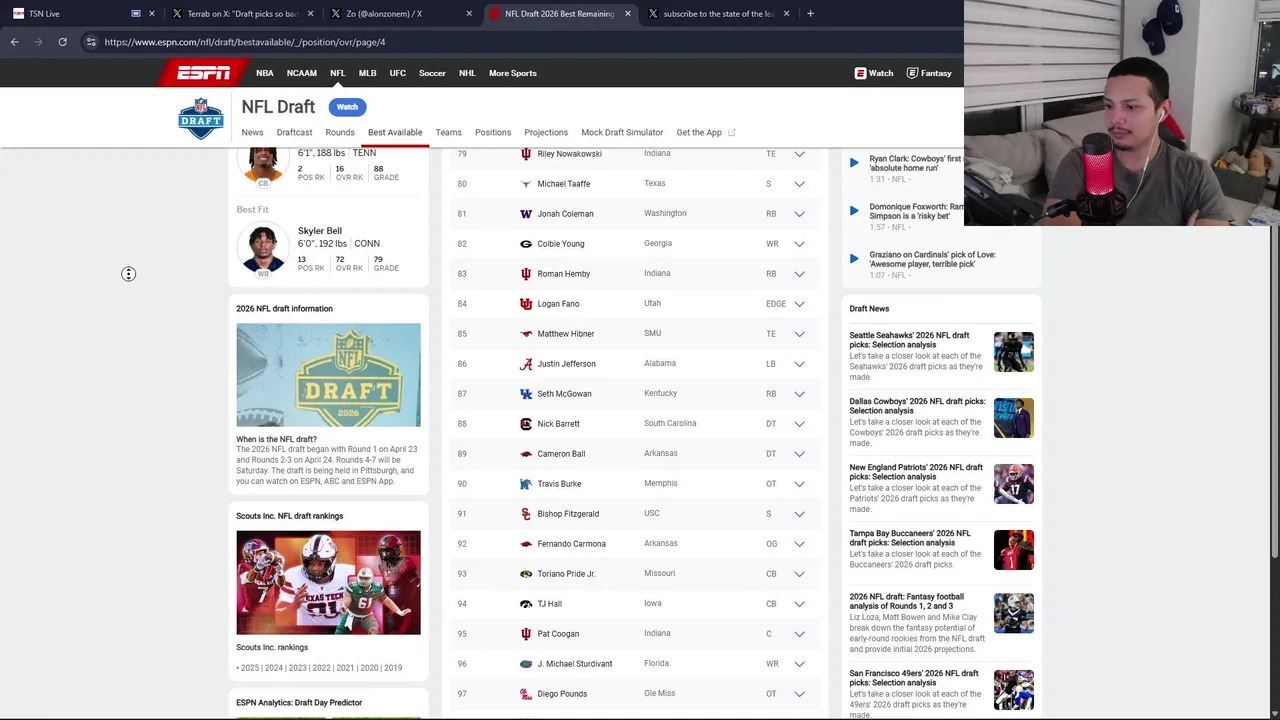Expand Pat Coogan's row details

pyautogui.click(x=799, y=634)
